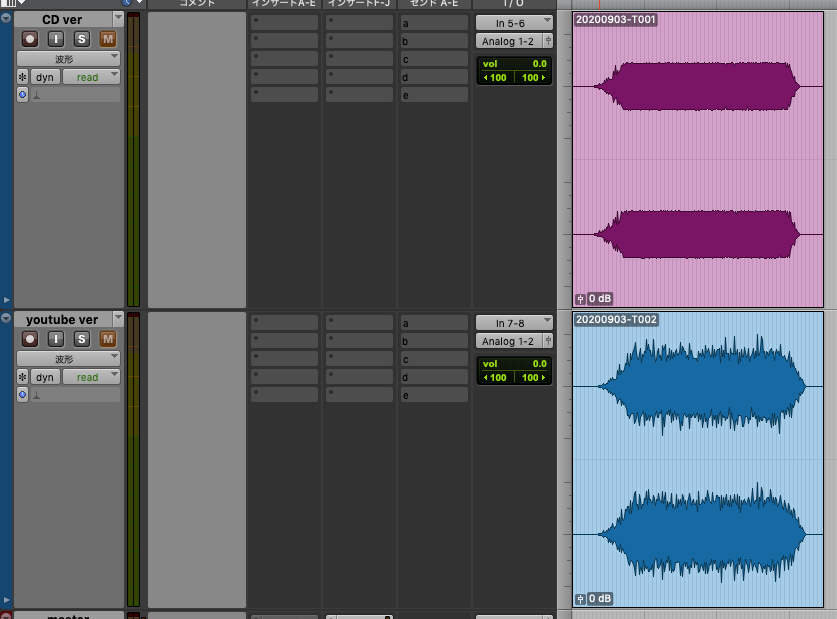Open track view selector on youtube ver
Viewport: 837px width, 619px height.
(68, 359)
